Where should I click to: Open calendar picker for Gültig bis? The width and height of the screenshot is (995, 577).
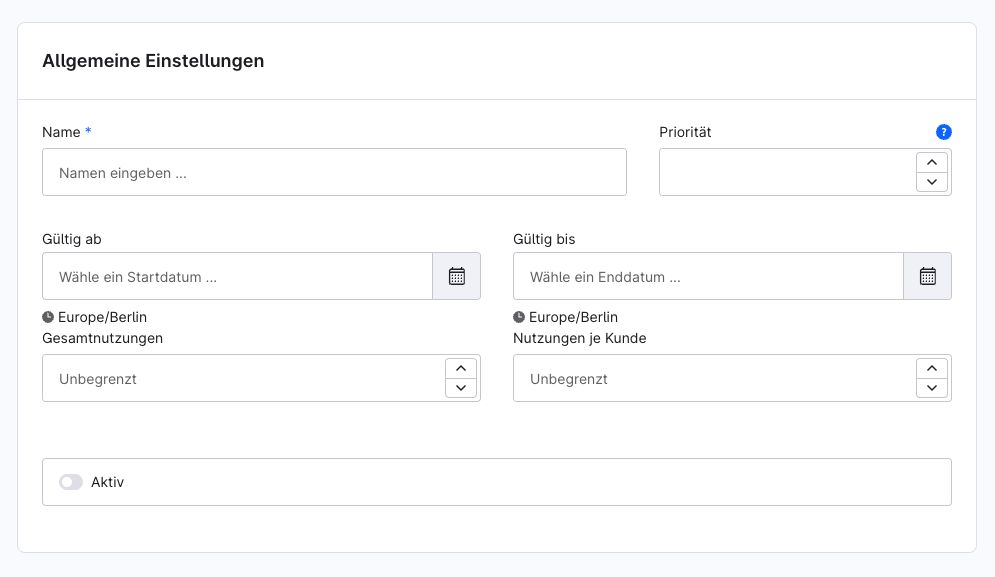(x=928, y=276)
